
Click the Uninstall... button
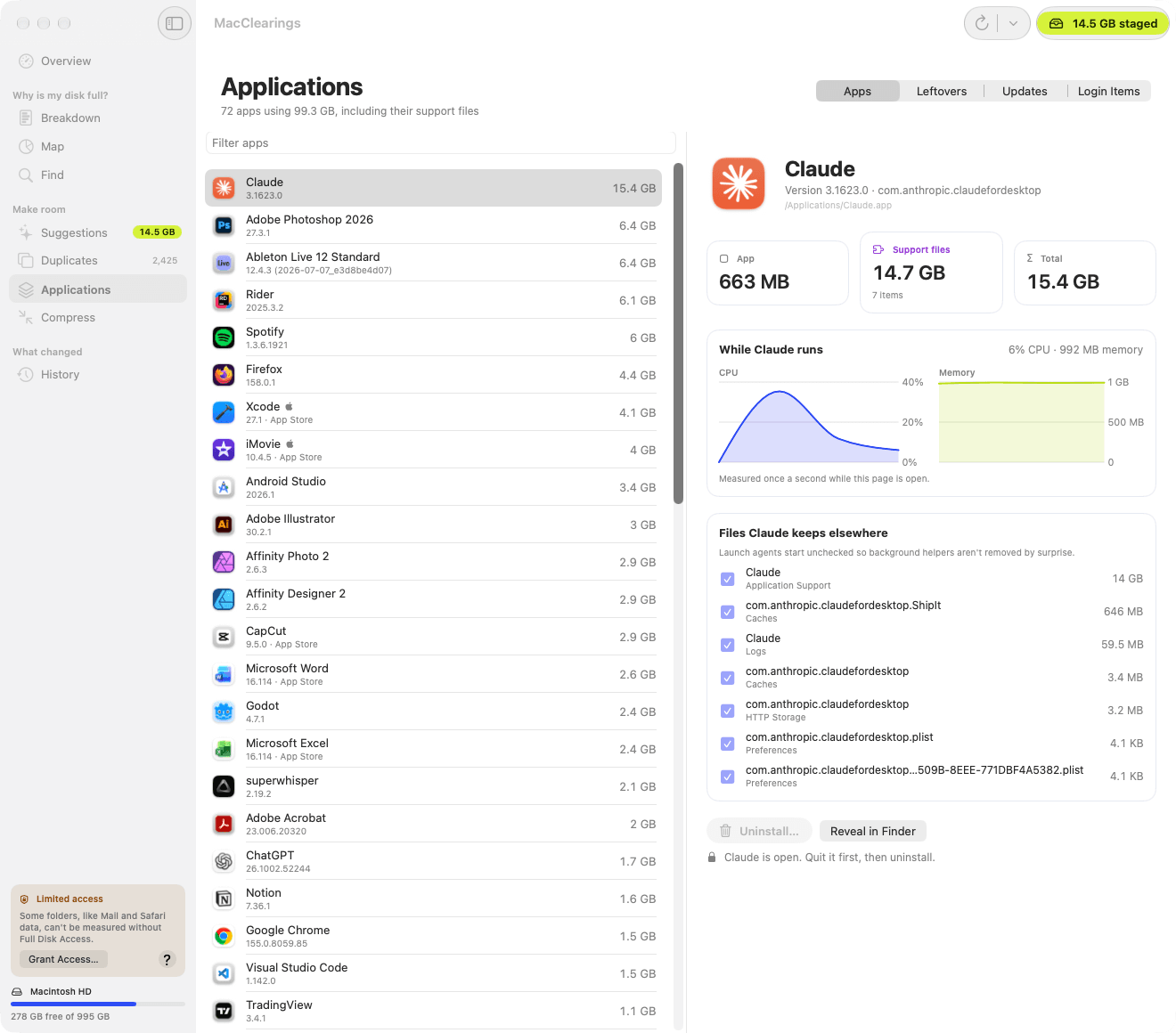(759, 831)
